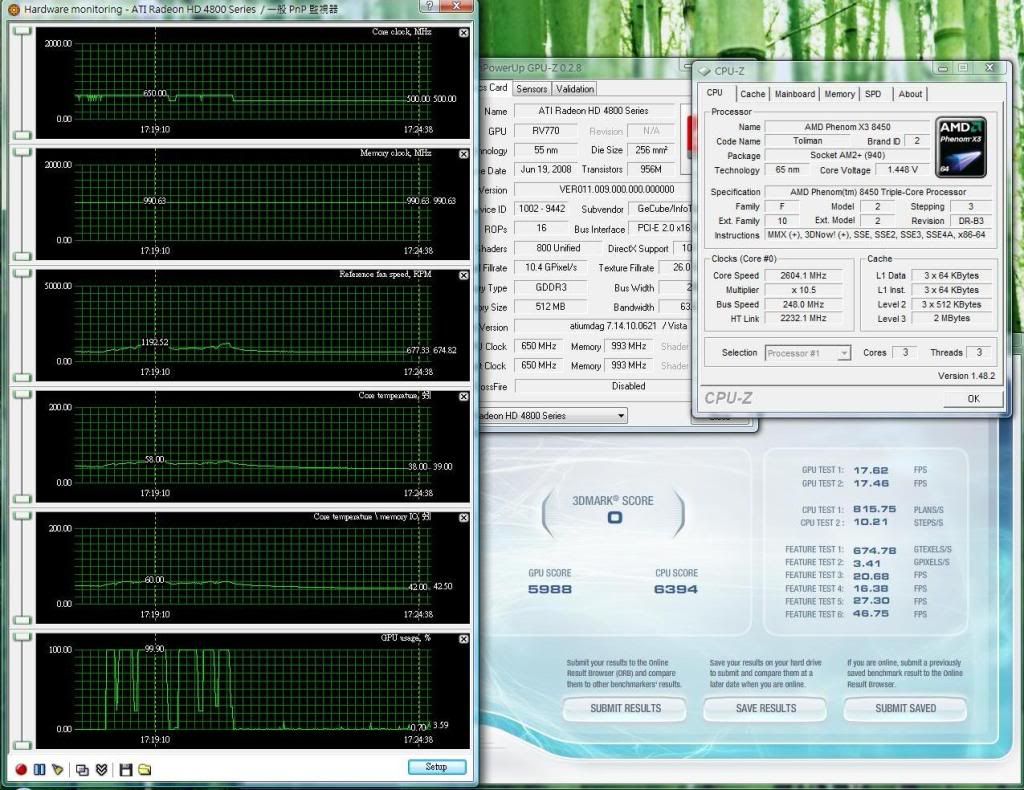
Task: Open the Radeon HD 4800 Series dropdown in GPU-Z
Action: pyautogui.click(x=552, y=415)
